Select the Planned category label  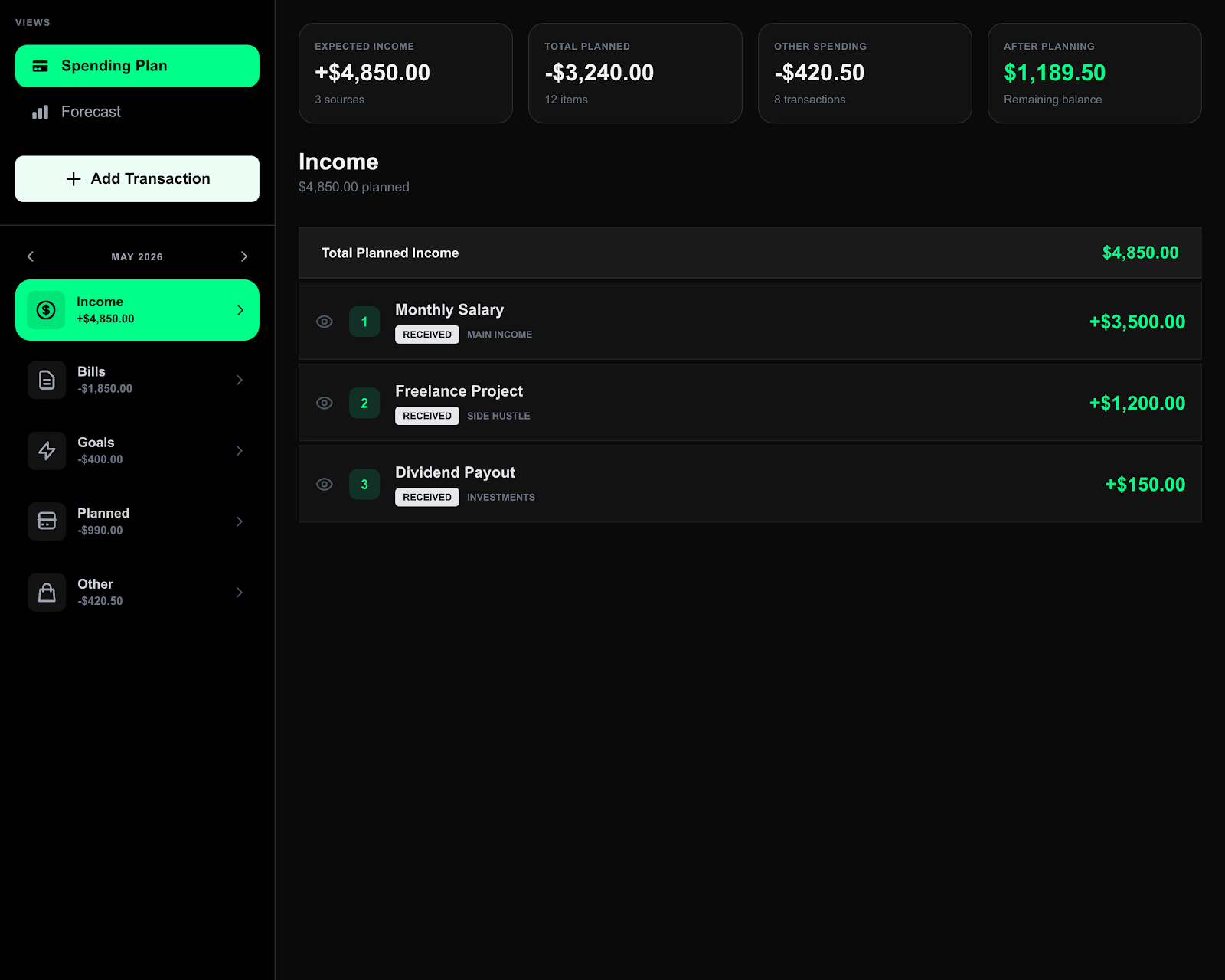tap(103, 513)
